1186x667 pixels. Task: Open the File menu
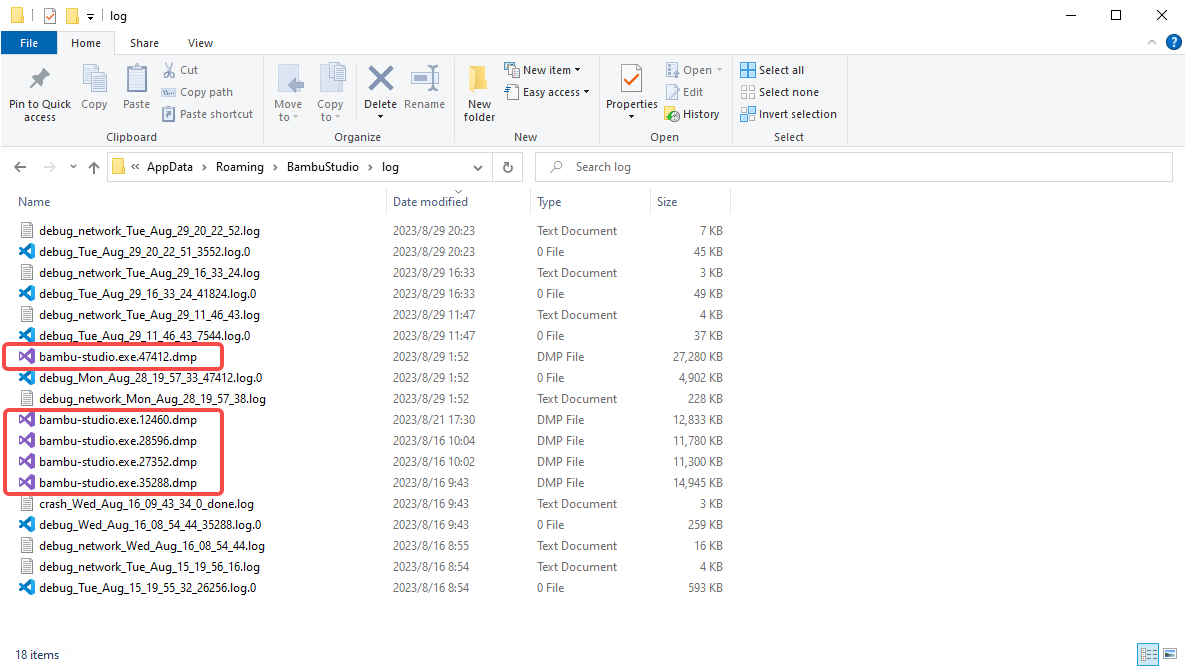(29, 43)
